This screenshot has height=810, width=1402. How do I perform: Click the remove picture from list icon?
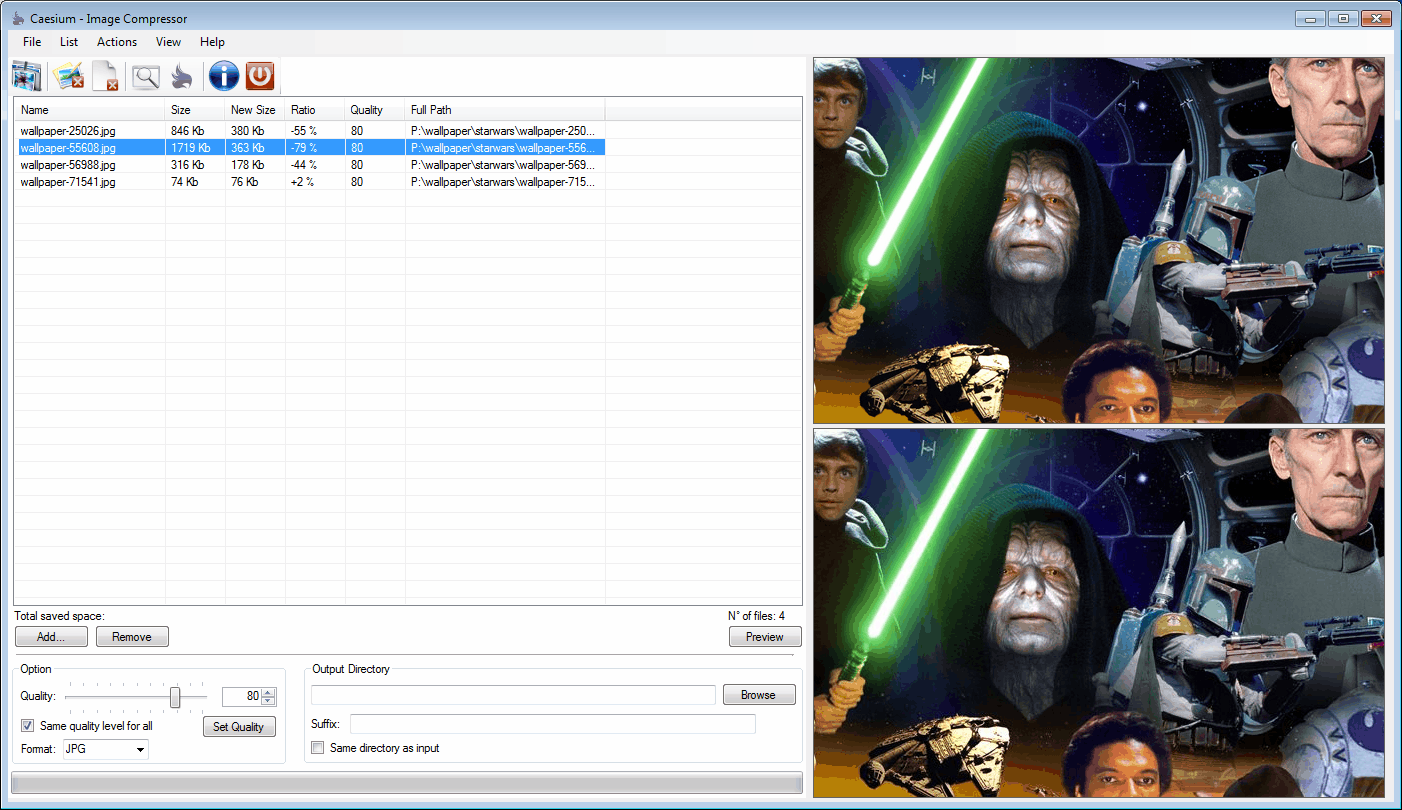coord(68,76)
